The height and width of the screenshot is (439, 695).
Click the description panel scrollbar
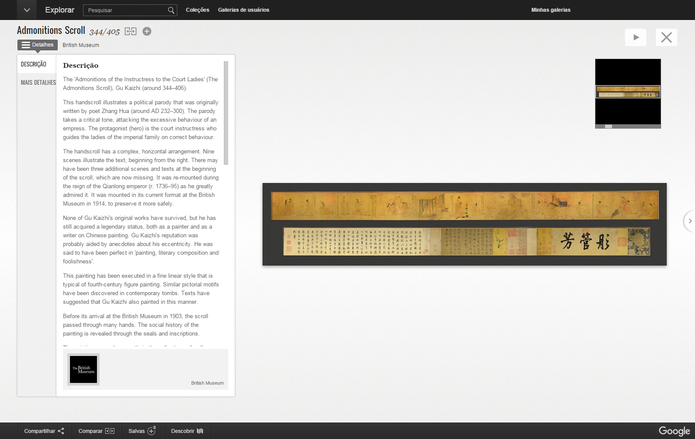[226, 113]
